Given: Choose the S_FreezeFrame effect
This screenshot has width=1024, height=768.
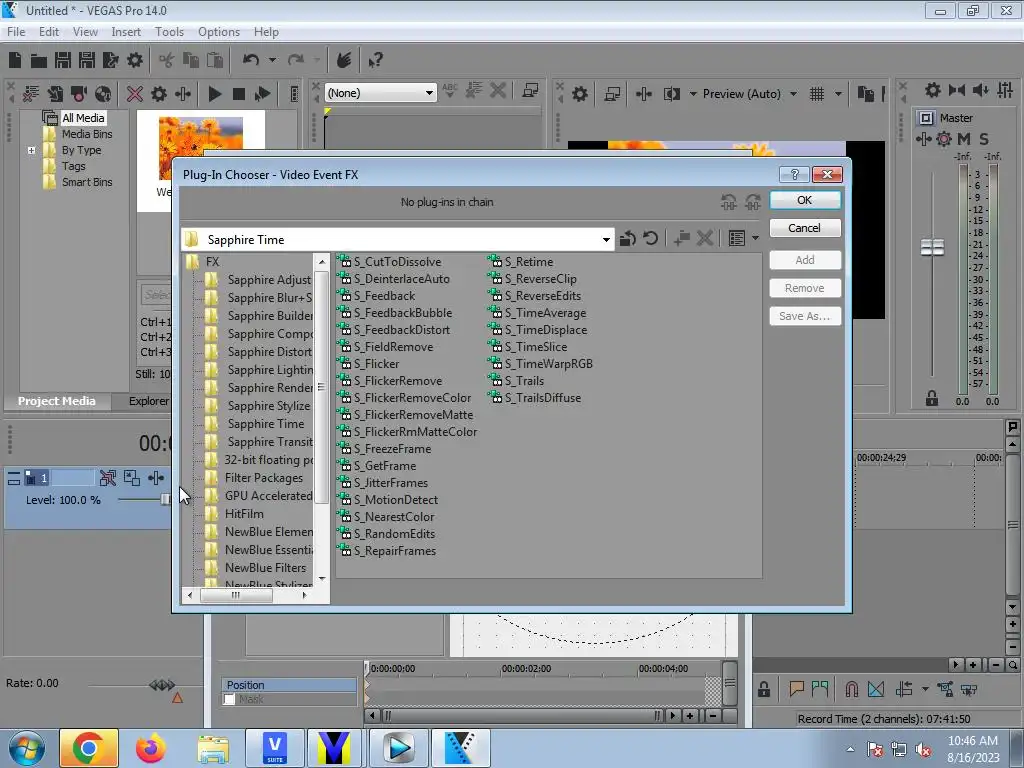Looking at the screenshot, I should [384, 449].
